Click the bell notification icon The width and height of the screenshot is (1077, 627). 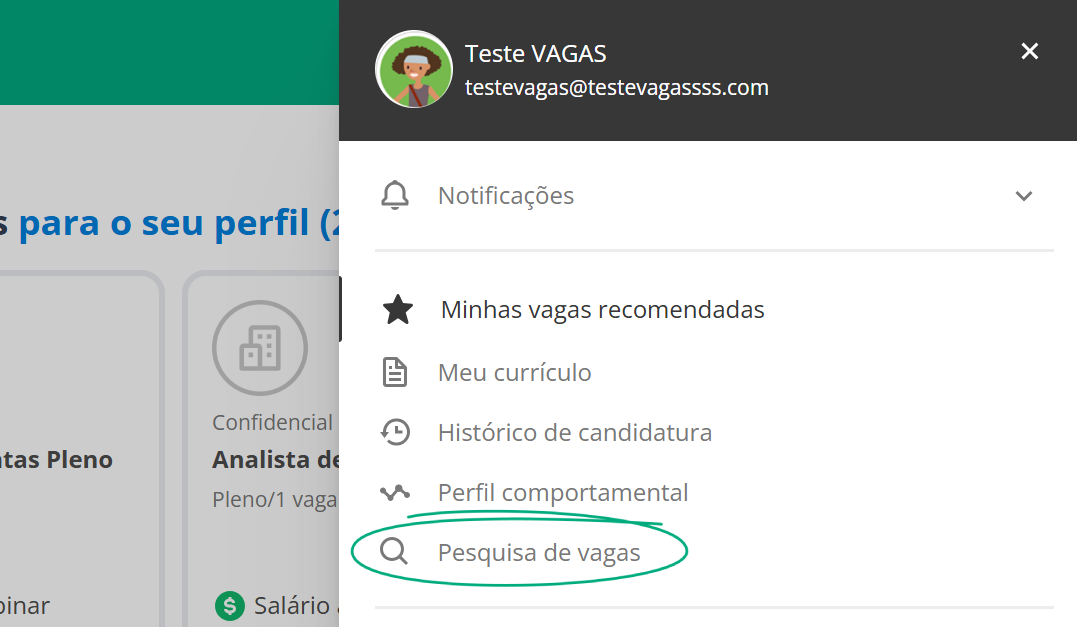click(x=395, y=196)
